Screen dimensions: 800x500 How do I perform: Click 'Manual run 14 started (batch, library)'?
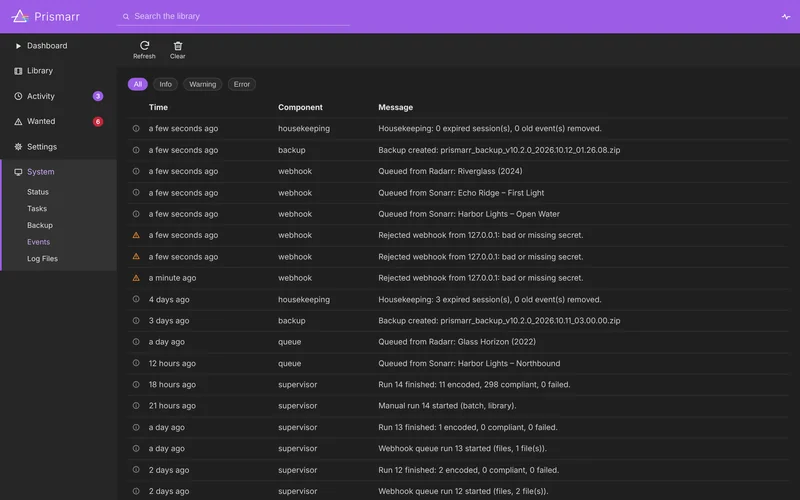point(447,406)
